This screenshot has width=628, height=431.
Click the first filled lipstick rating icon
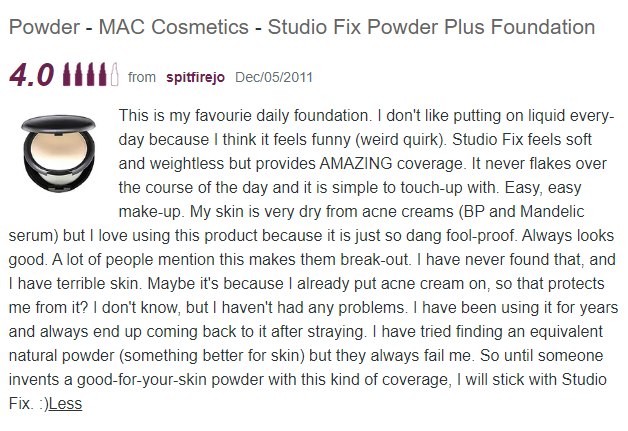(67, 74)
